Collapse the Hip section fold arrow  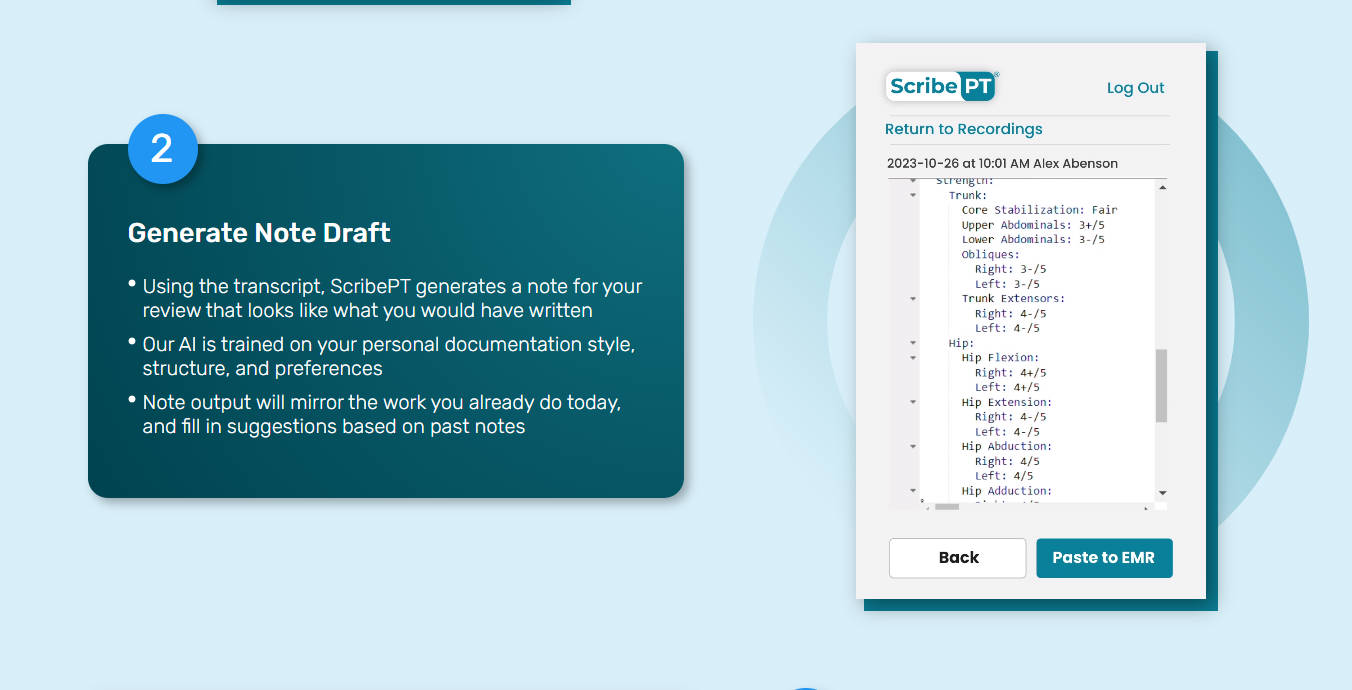(913, 343)
